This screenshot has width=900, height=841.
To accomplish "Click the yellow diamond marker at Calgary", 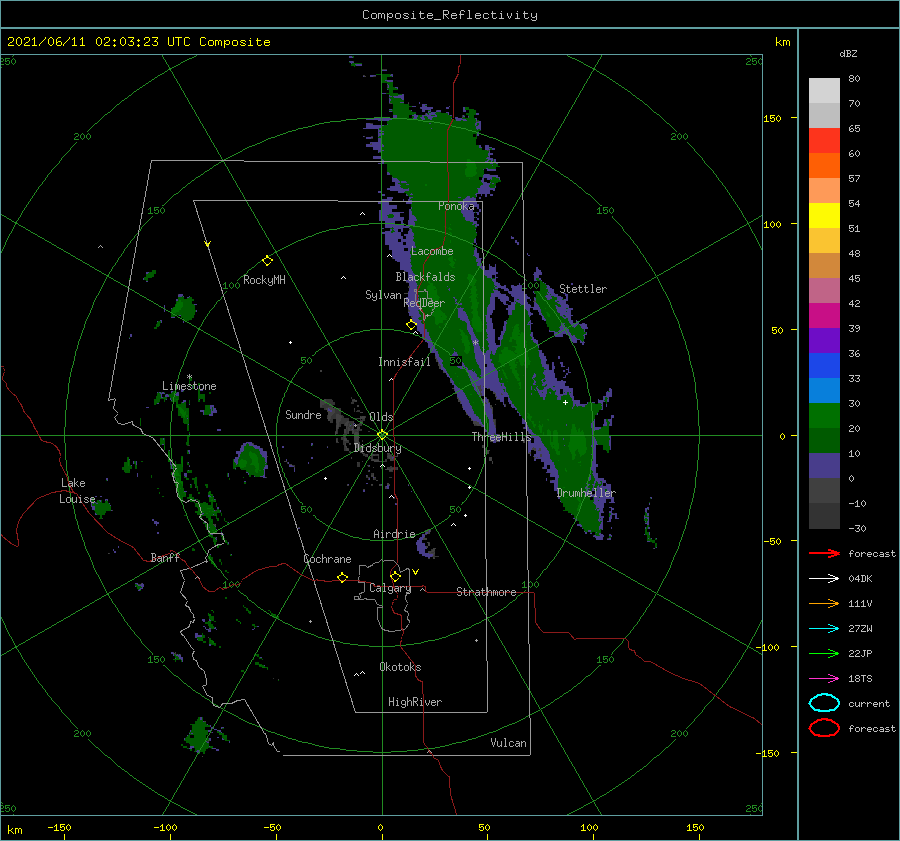I will click(395, 576).
